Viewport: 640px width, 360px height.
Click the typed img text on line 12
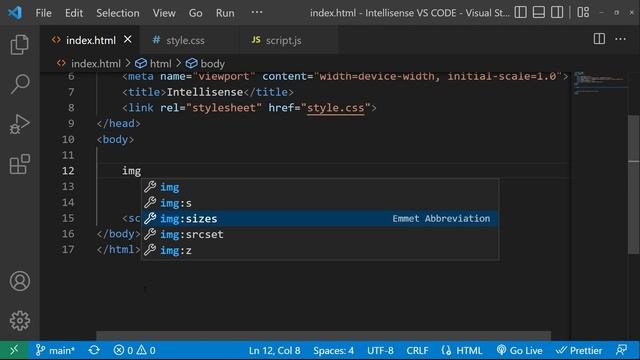coord(131,171)
